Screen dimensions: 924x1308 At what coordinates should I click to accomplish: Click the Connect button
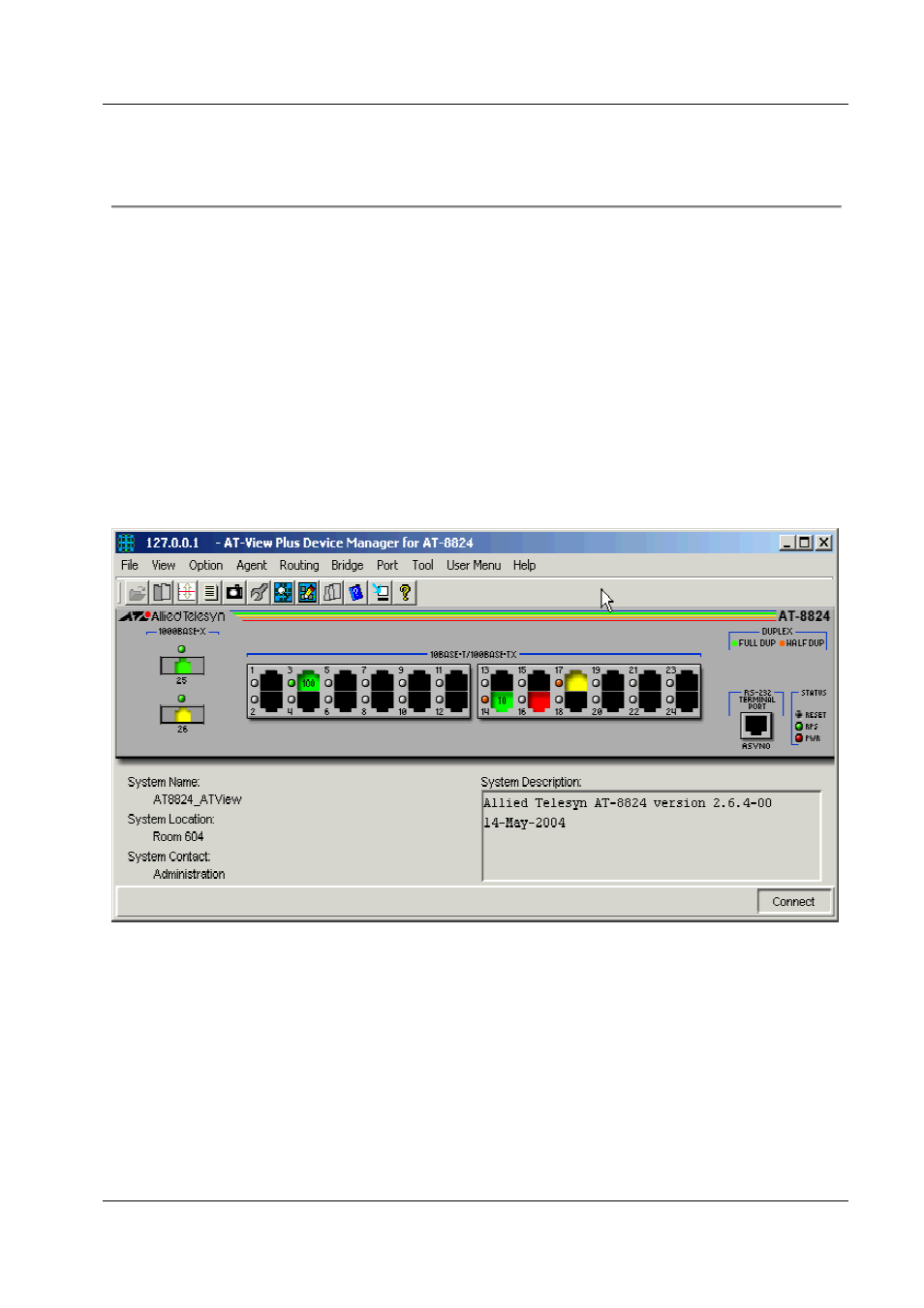pos(794,902)
